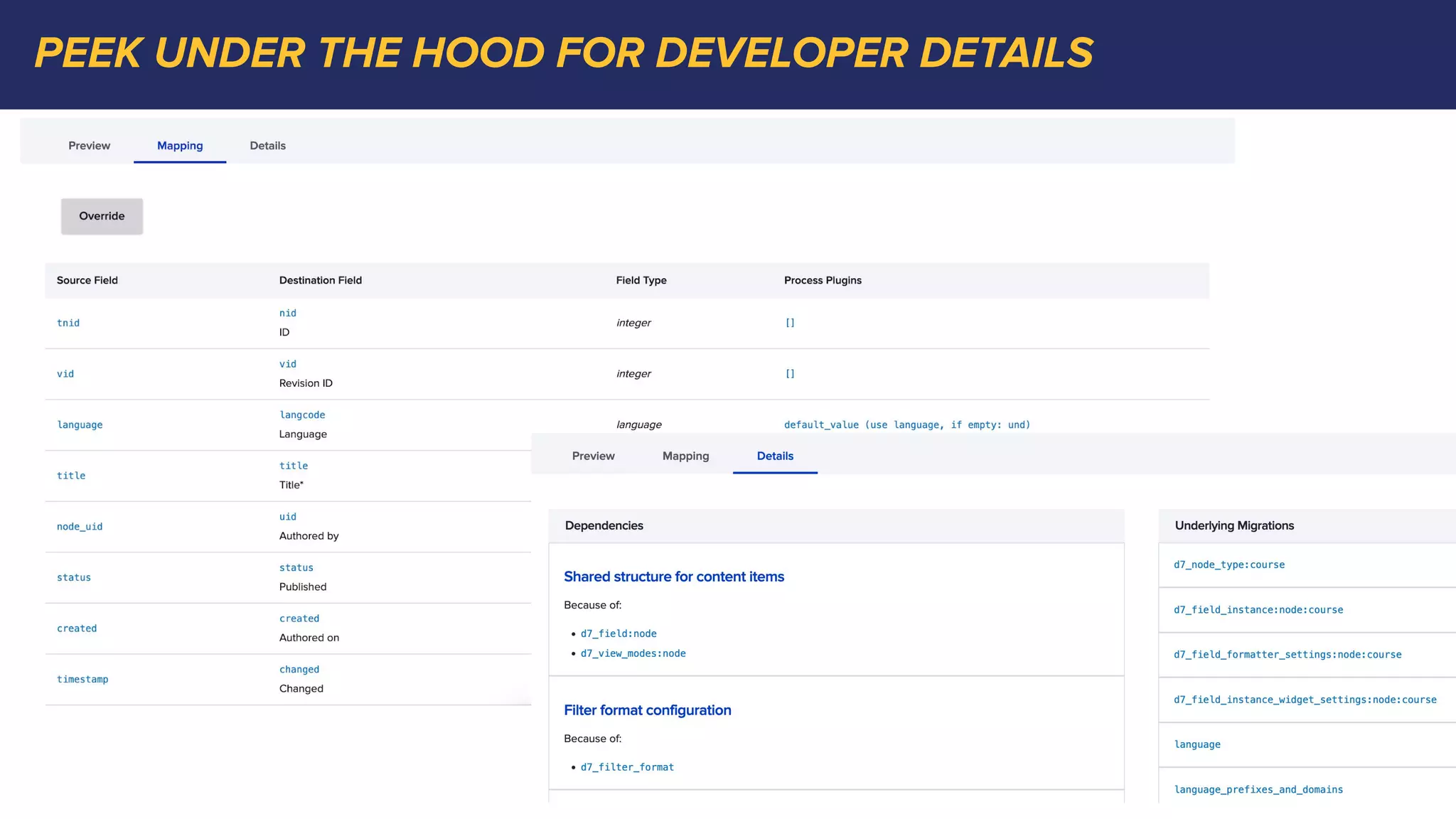Open the language underlying migration

(x=1197, y=744)
